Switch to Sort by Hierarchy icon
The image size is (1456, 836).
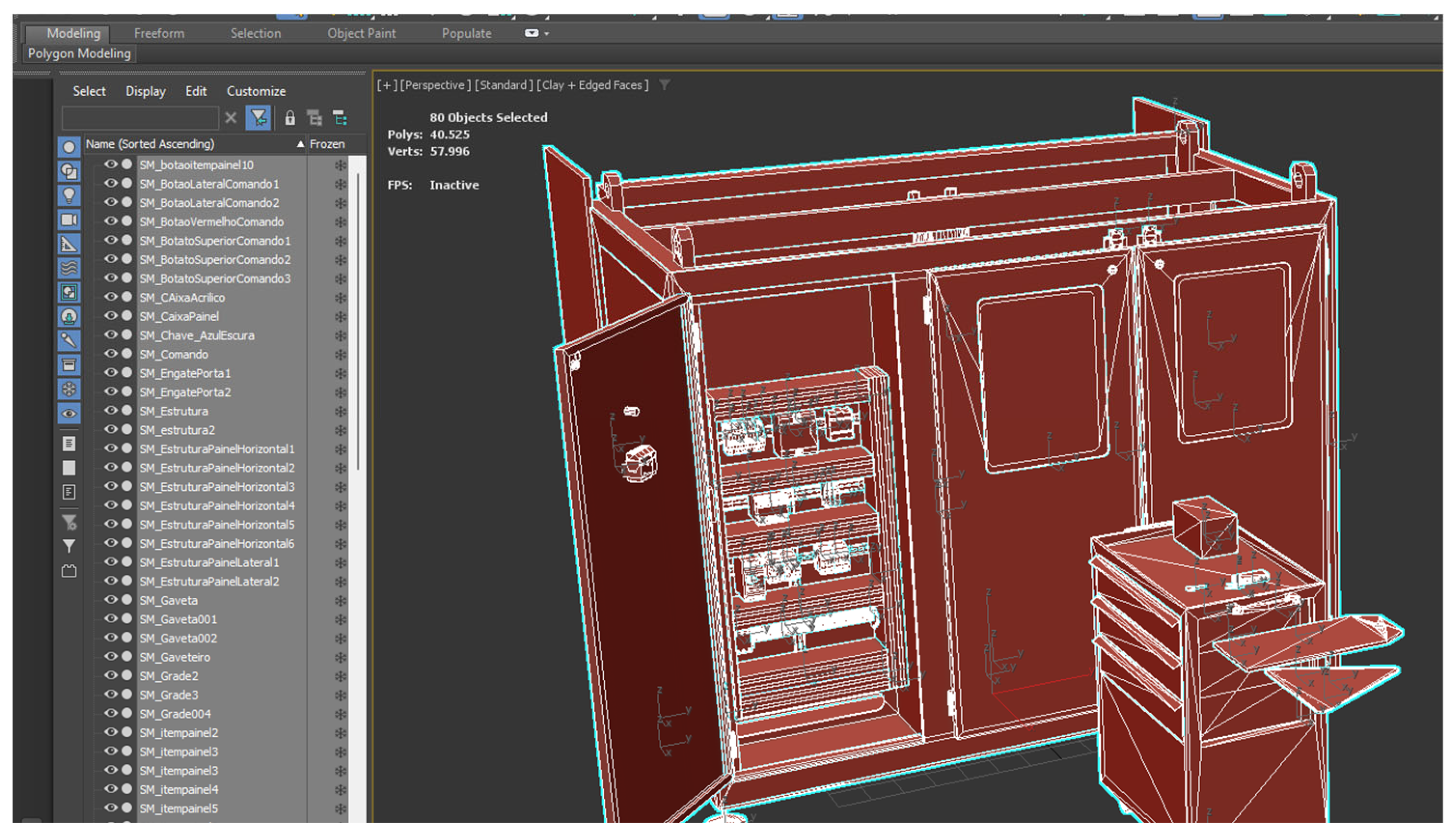(340, 118)
